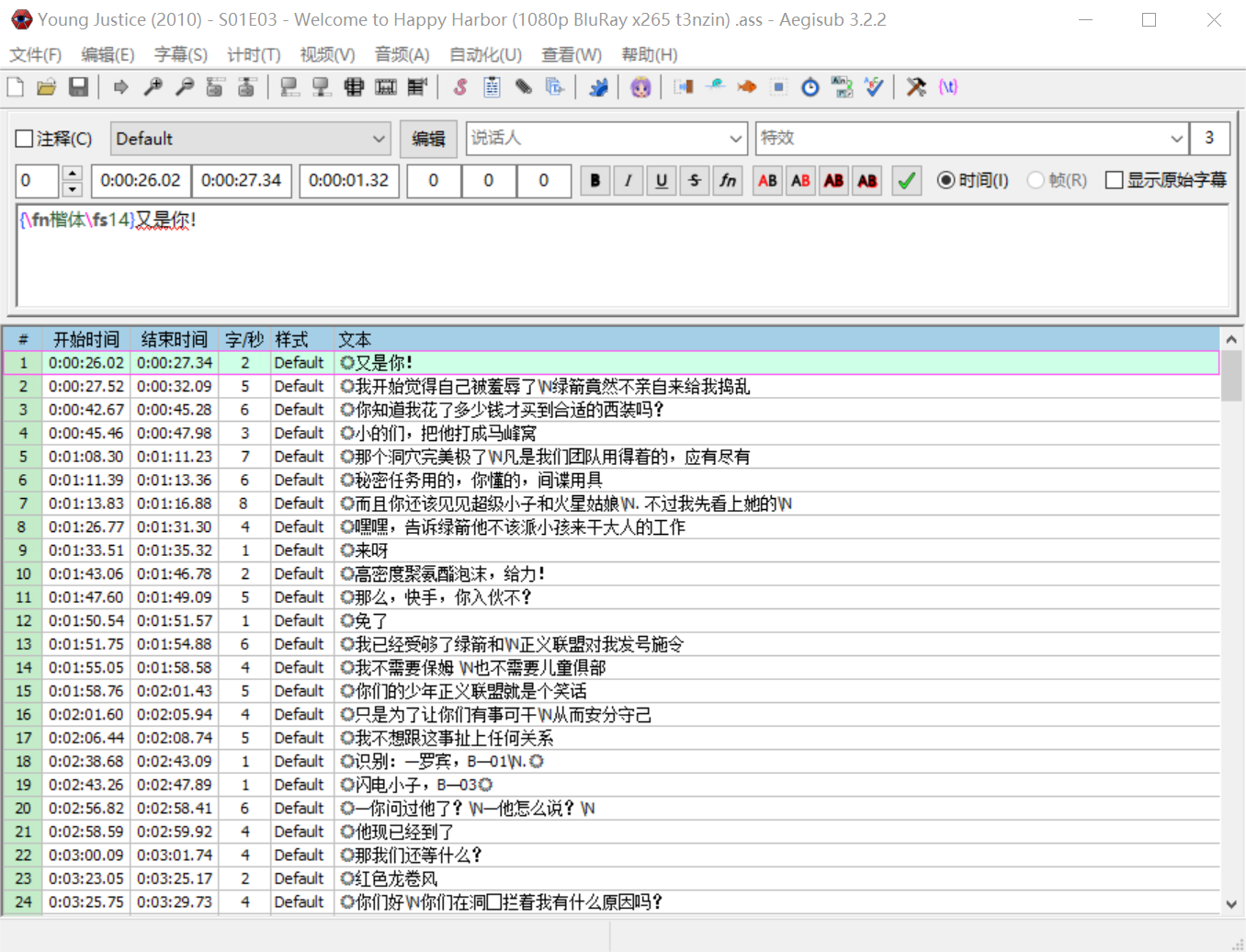Open the 自动化(U) menu

tap(485, 55)
